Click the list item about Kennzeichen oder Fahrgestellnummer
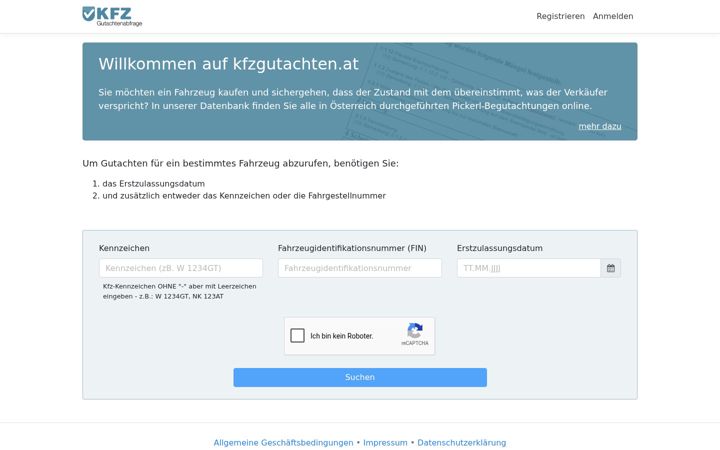 [244, 196]
